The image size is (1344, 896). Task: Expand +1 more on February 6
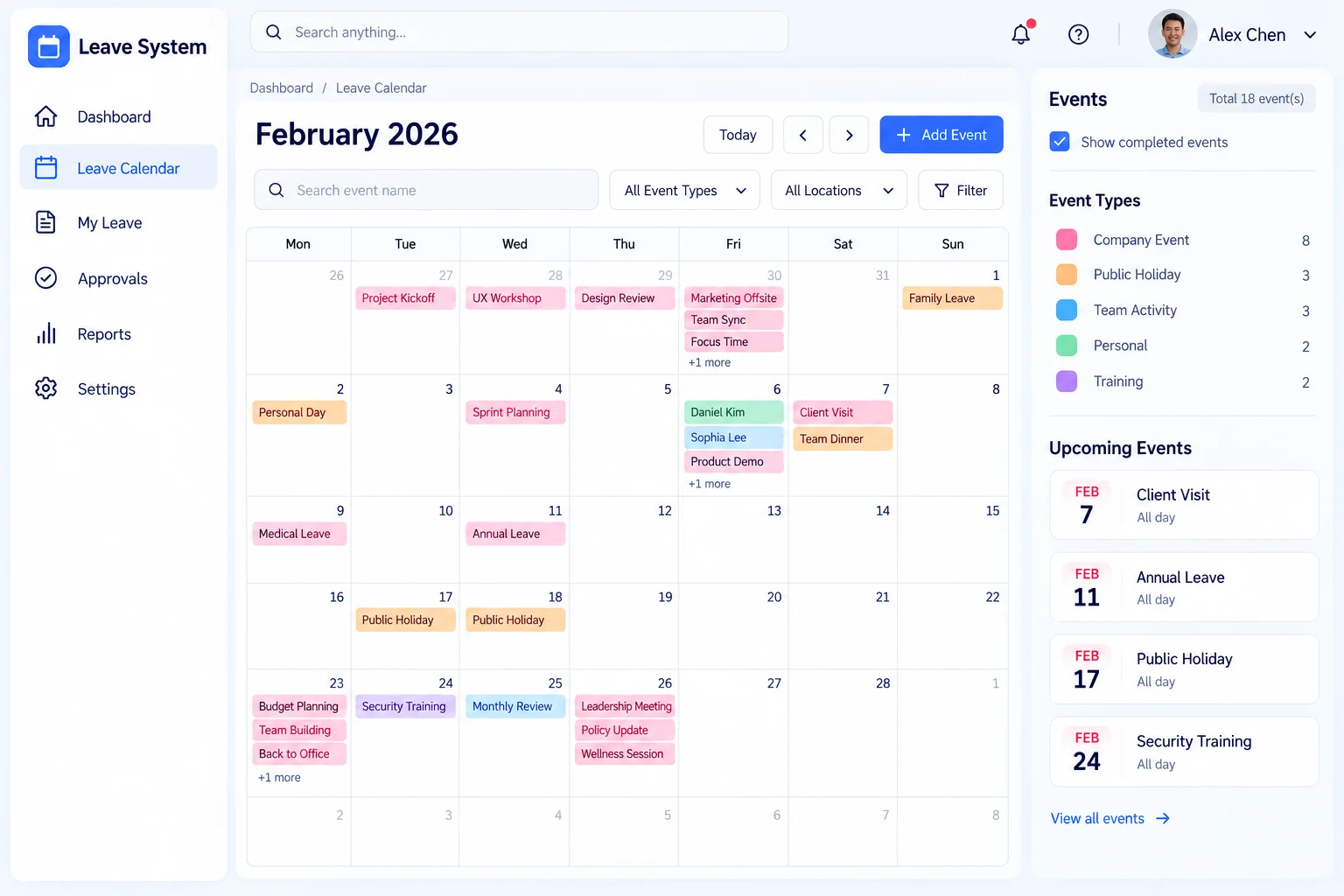pyautogui.click(x=710, y=484)
